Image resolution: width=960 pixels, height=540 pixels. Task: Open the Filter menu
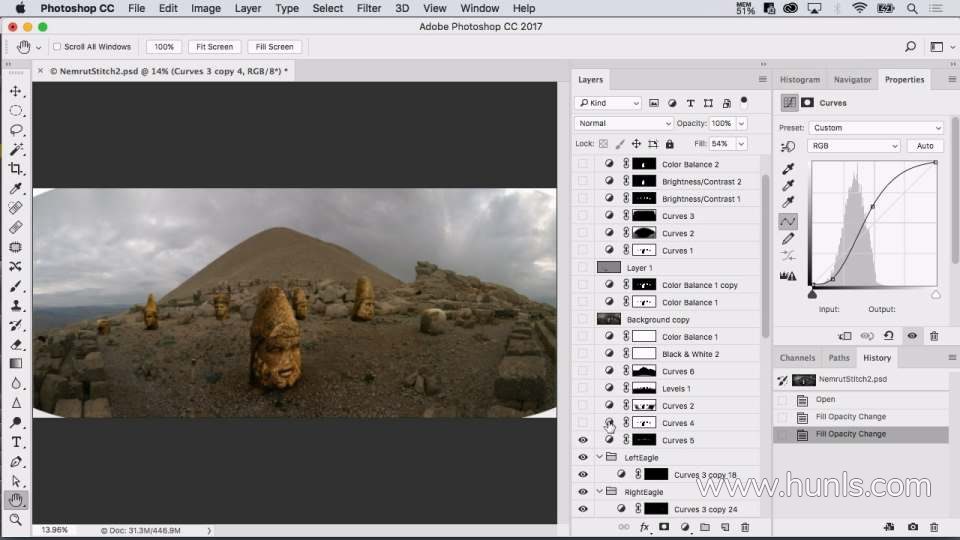(369, 8)
